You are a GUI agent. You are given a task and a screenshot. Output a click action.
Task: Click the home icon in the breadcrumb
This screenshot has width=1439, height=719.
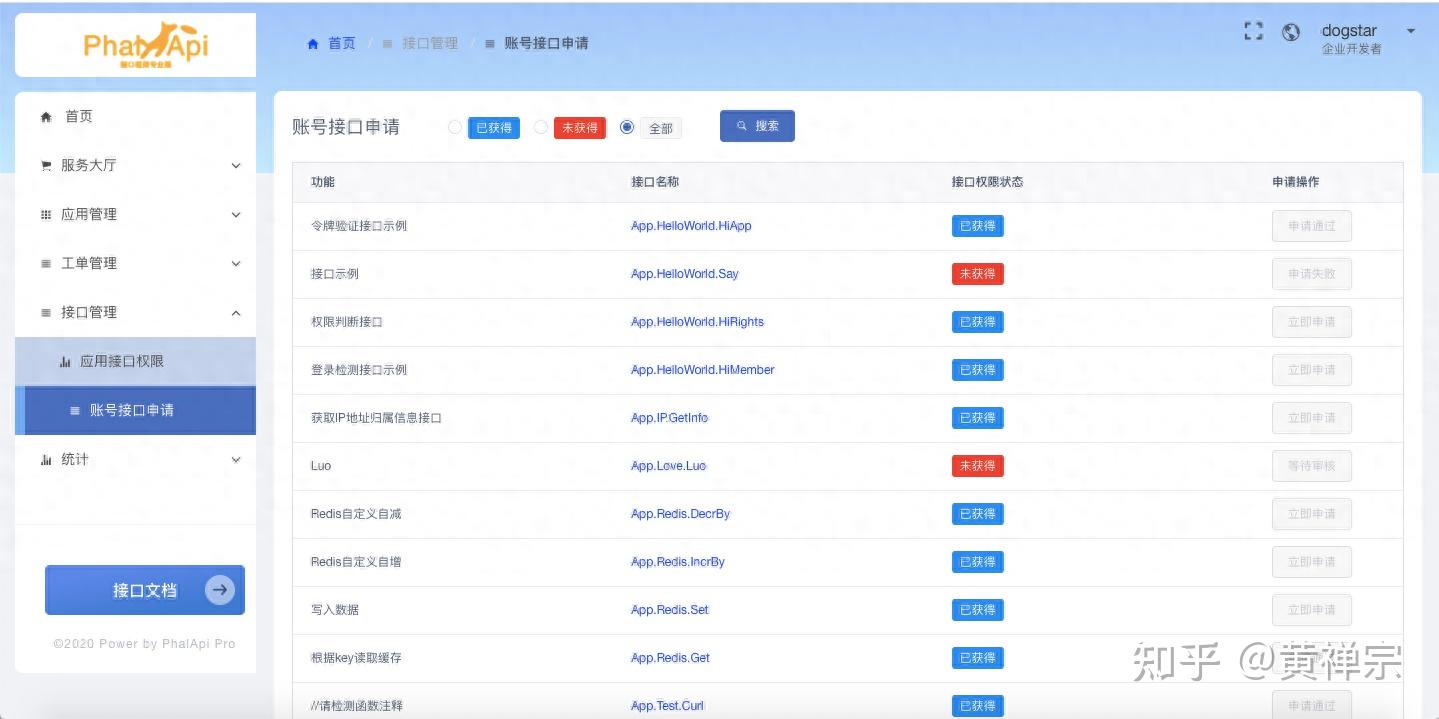(x=312, y=43)
